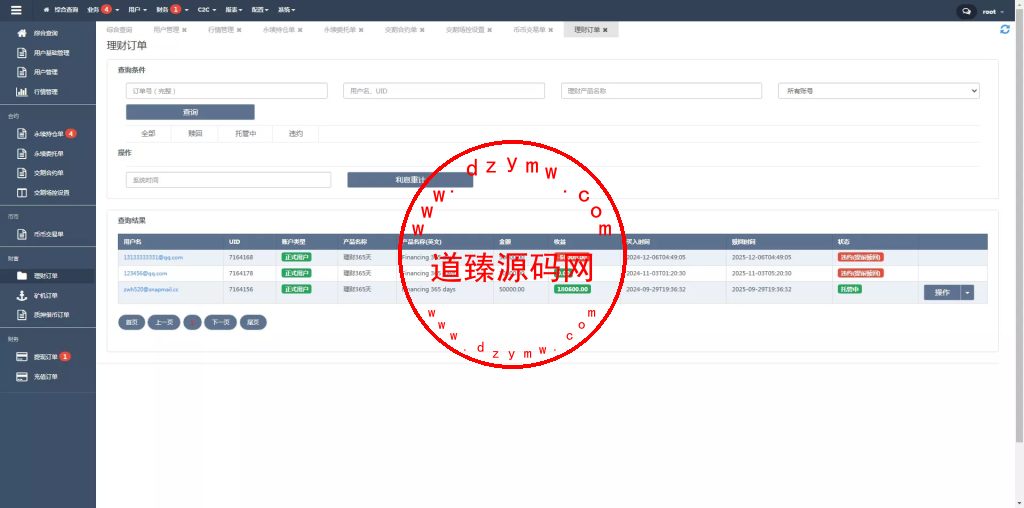The image size is (1024, 508).
Task: Go to 首页 first page button
Action: (x=131, y=323)
